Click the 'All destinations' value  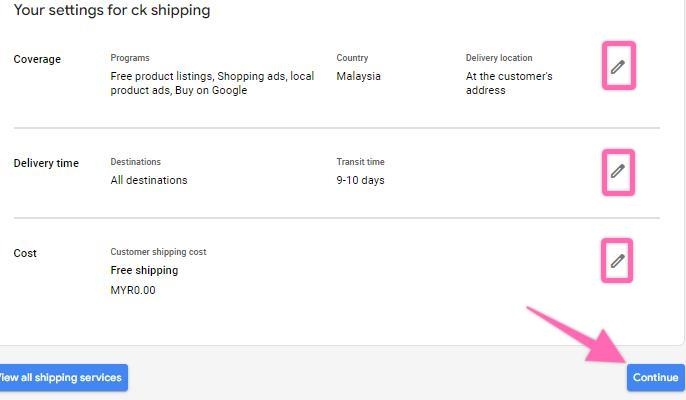149,180
